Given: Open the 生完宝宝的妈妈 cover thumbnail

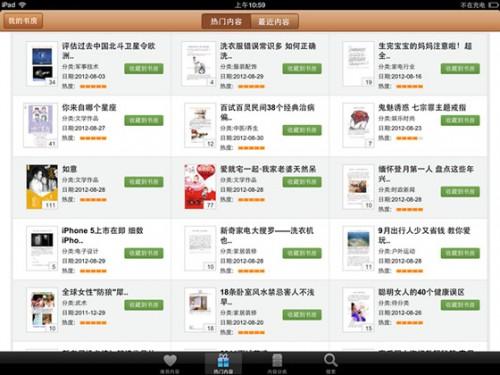Looking at the screenshot, I should (x=358, y=64).
